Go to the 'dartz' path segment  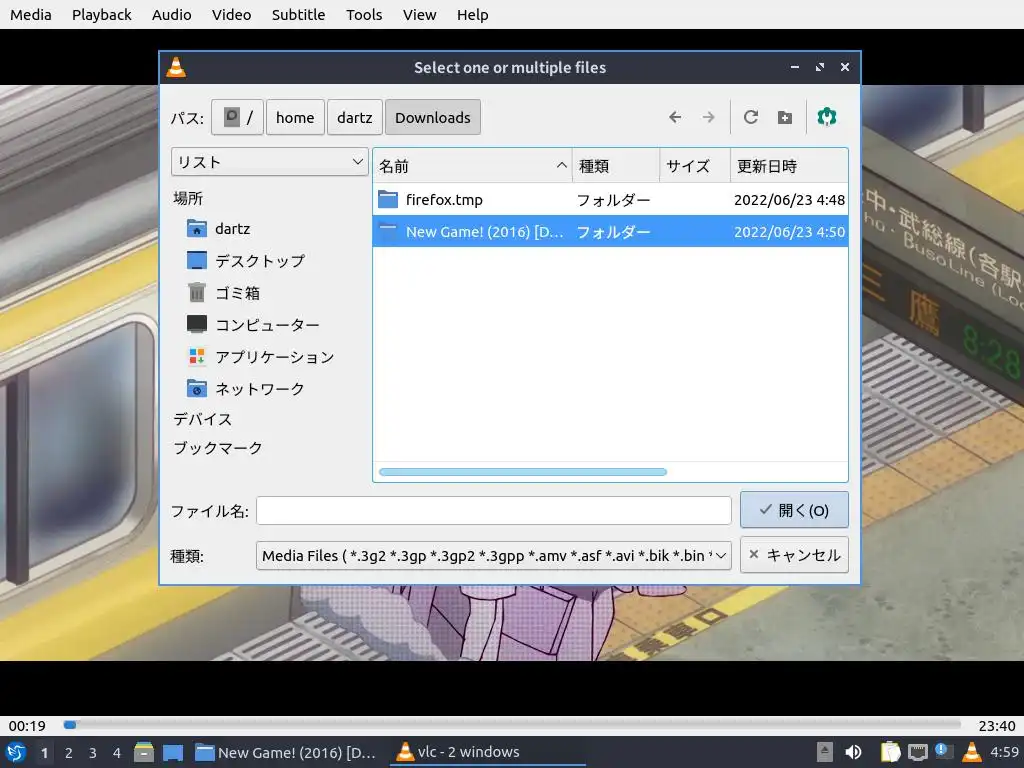pyautogui.click(x=355, y=118)
